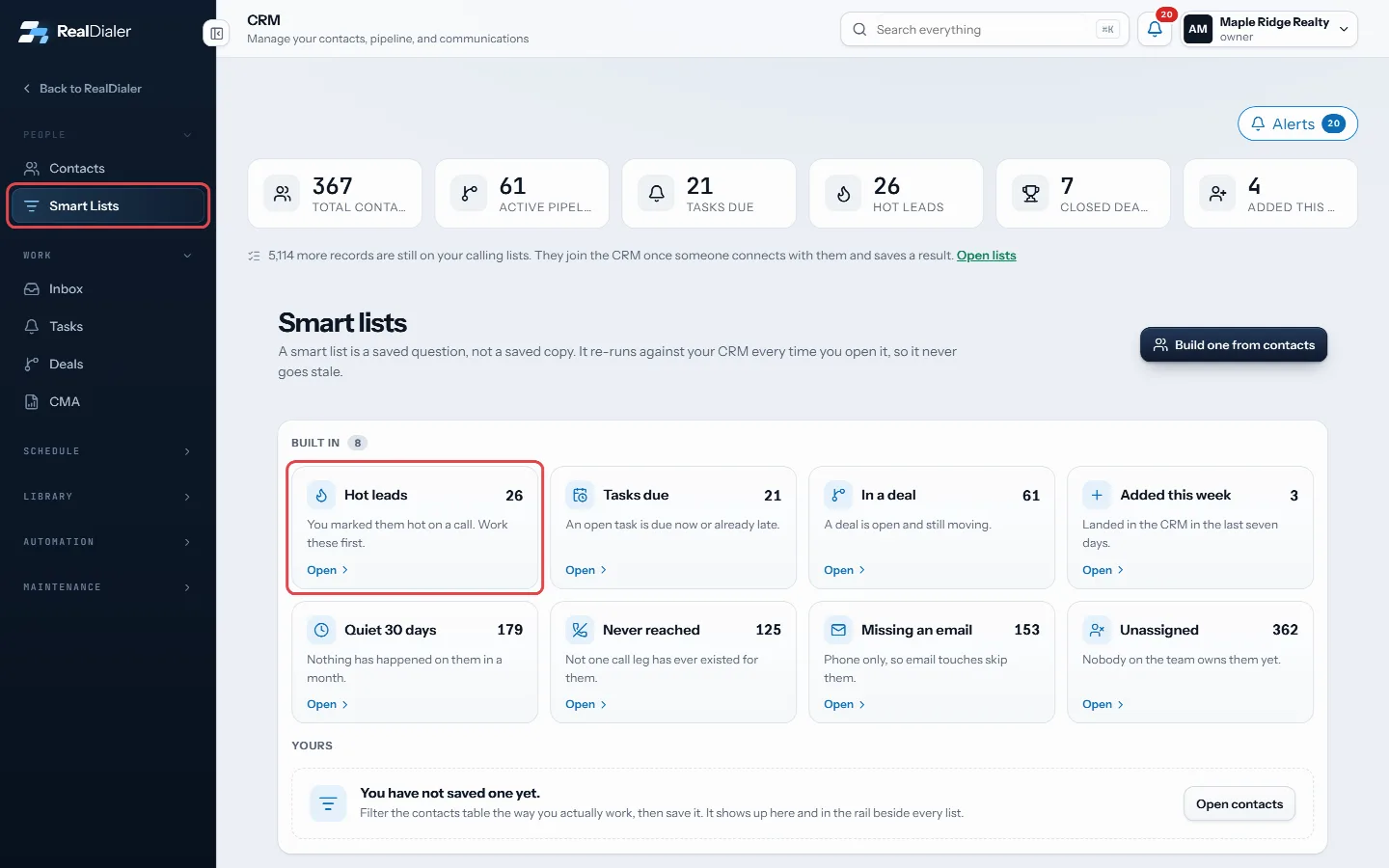This screenshot has width=1389, height=868.
Task: Click the Unassigned user icon
Action: (1097, 630)
